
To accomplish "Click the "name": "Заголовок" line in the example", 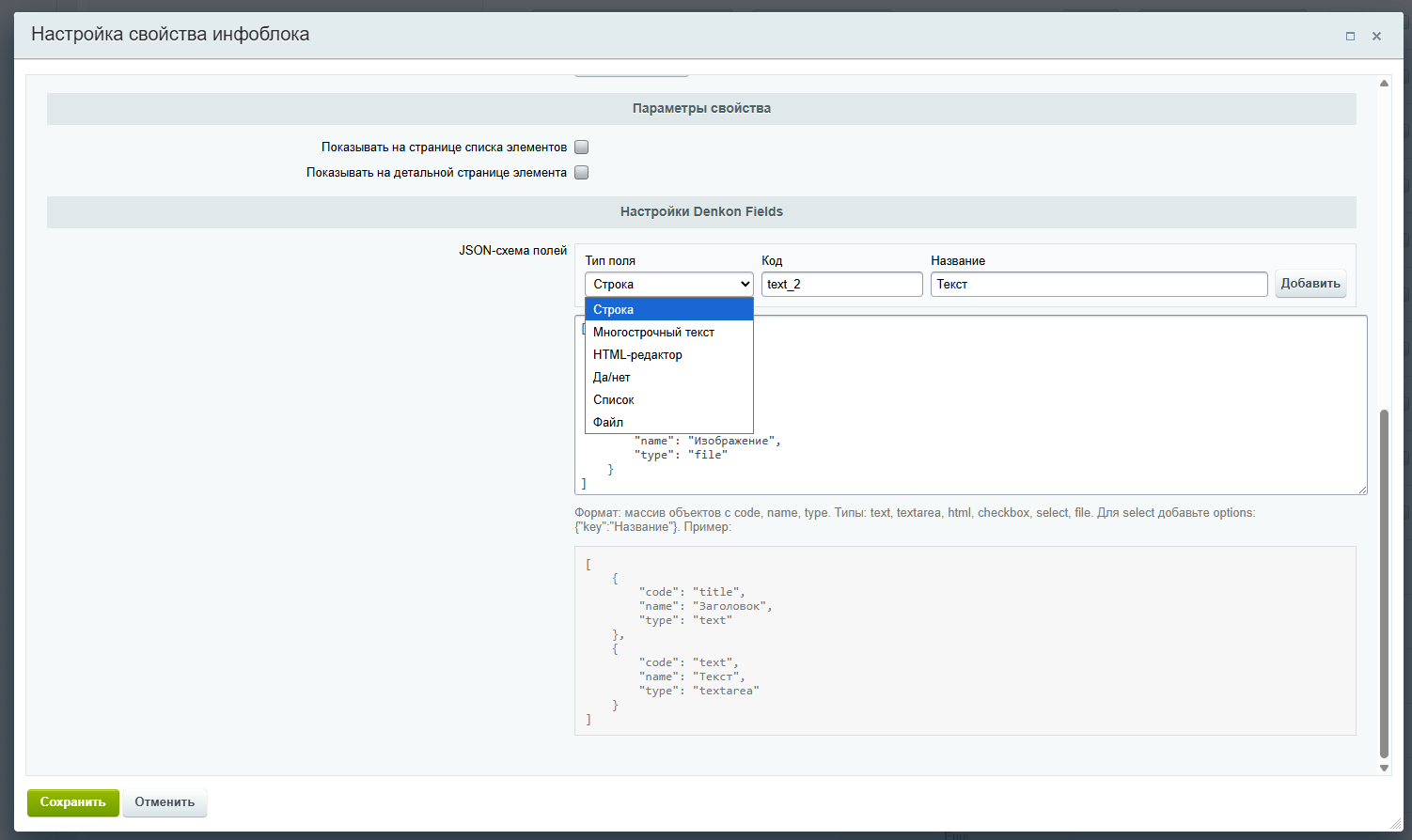I will tap(705, 606).
